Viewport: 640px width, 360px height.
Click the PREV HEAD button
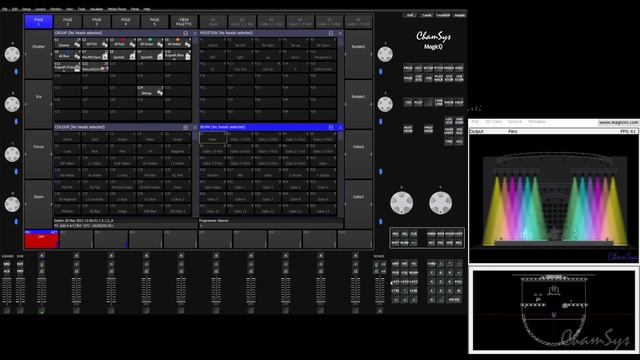(428, 129)
